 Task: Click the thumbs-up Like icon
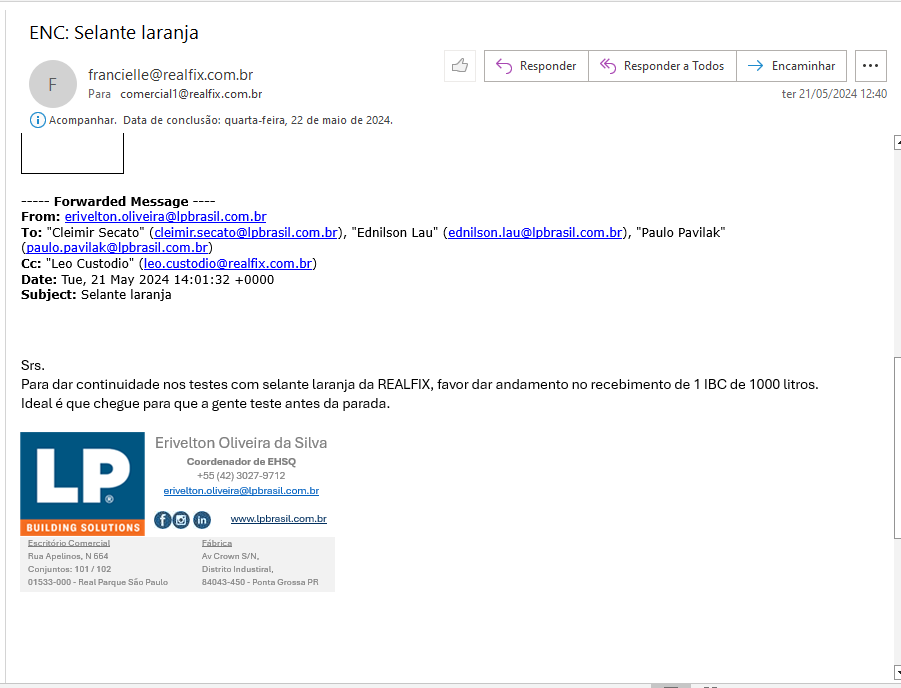pyautogui.click(x=460, y=66)
